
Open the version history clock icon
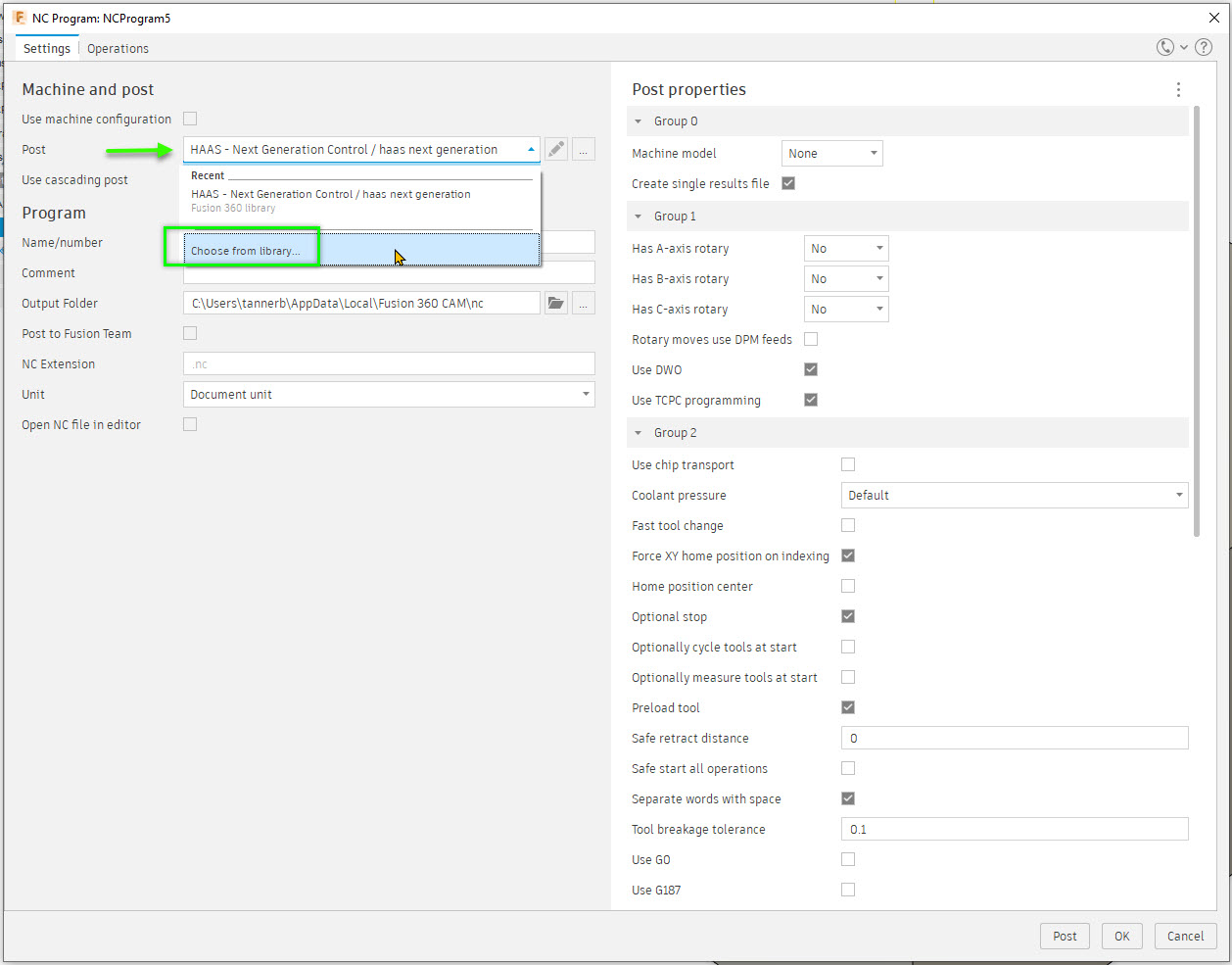click(x=1164, y=46)
